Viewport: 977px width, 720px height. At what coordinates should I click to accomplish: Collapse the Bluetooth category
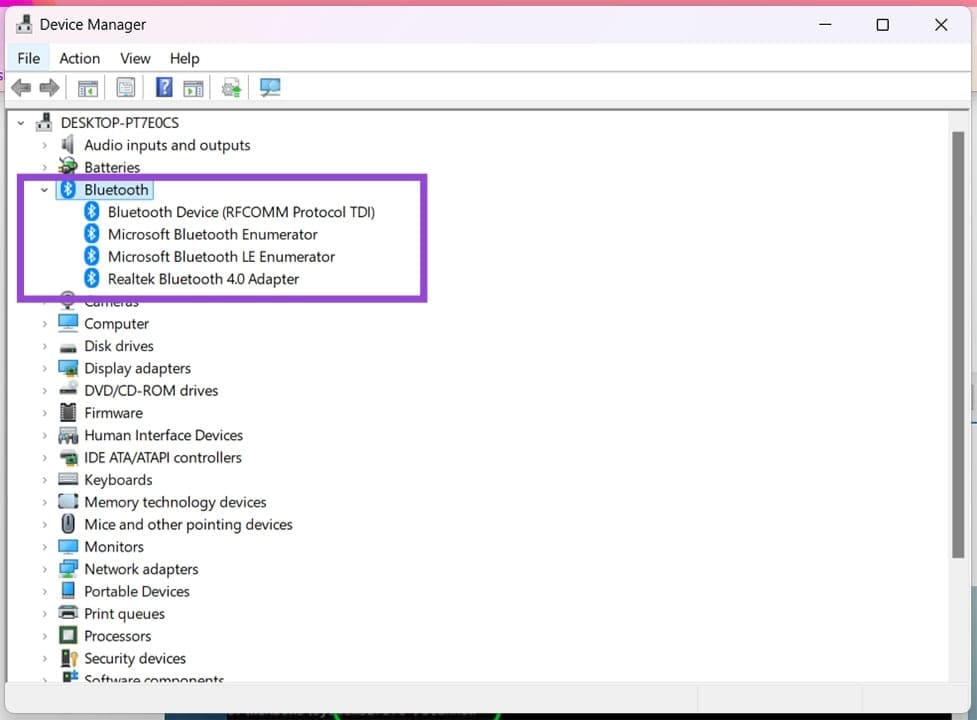[x=43, y=189]
